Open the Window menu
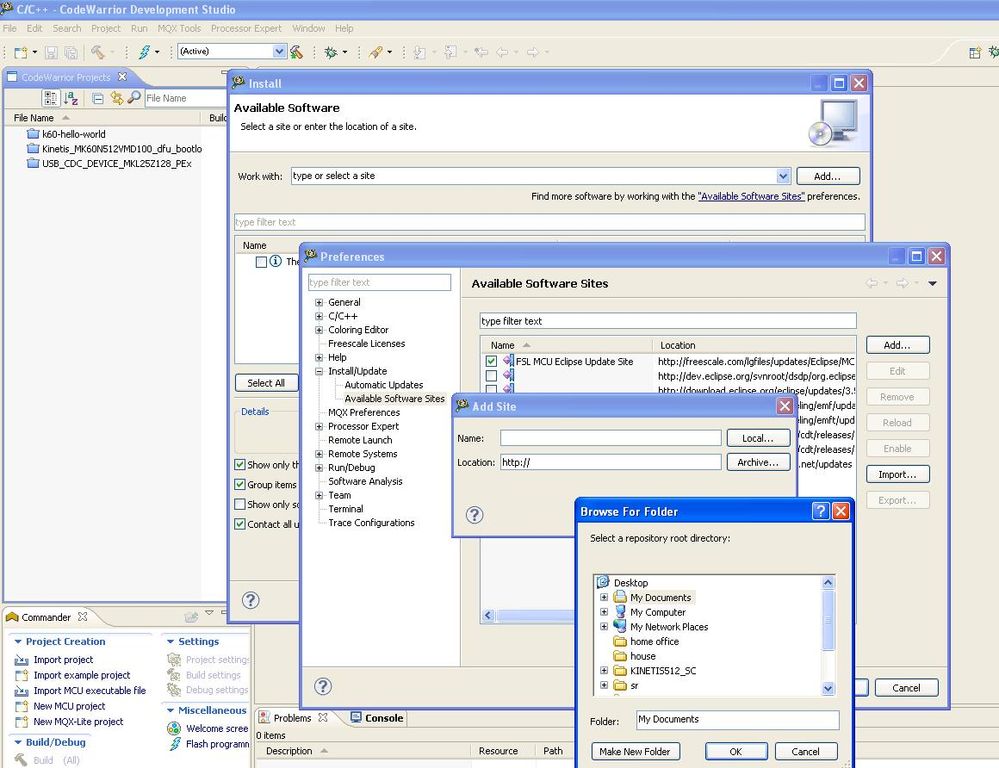 coord(308,29)
